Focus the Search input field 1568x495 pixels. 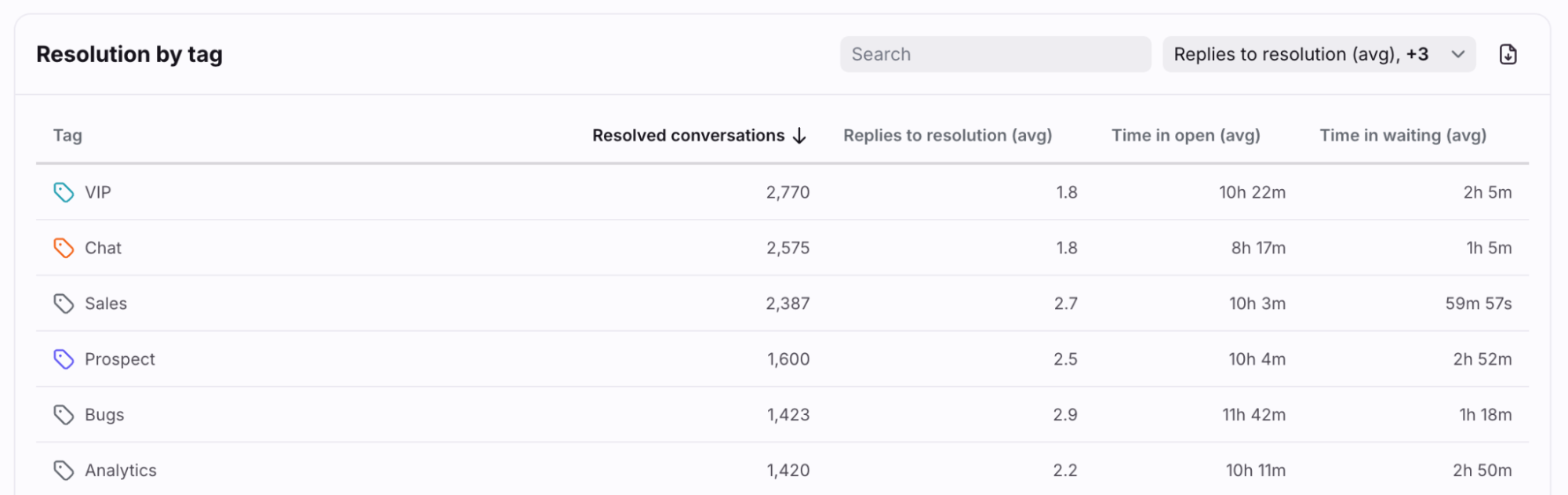[995, 54]
